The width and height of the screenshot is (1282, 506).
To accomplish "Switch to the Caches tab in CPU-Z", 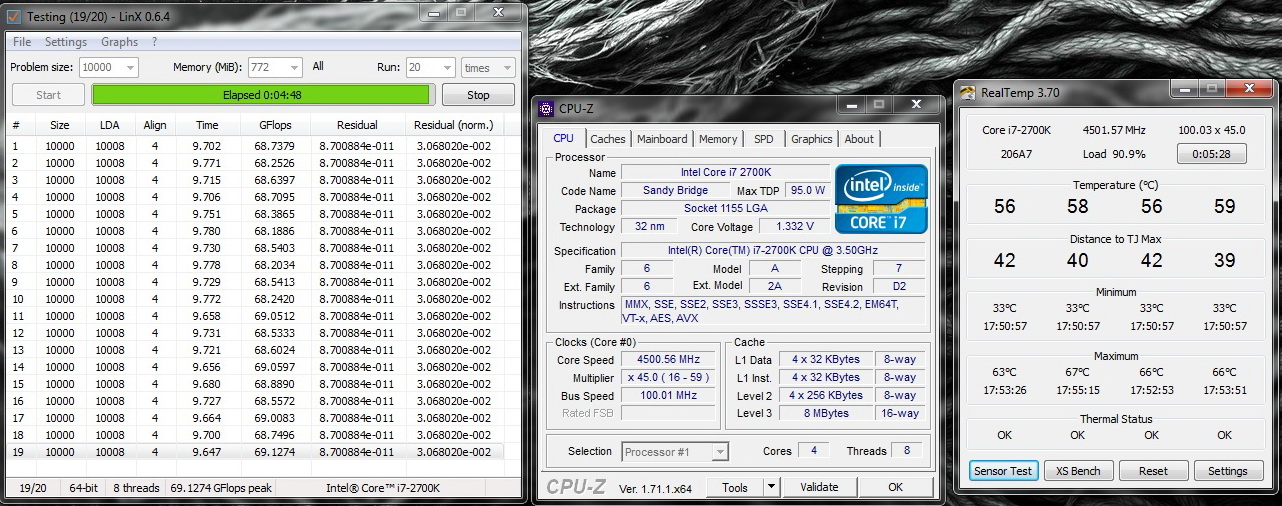I will click(607, 139).
